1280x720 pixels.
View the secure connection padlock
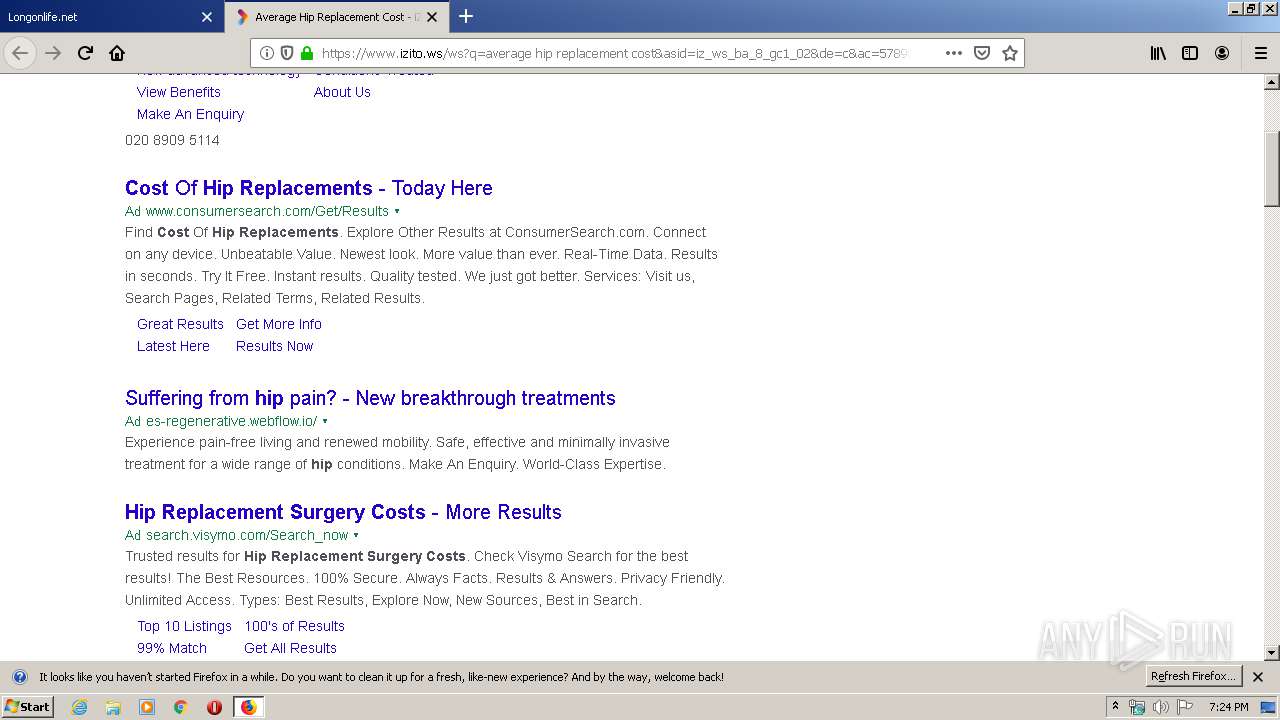(307, 53)
